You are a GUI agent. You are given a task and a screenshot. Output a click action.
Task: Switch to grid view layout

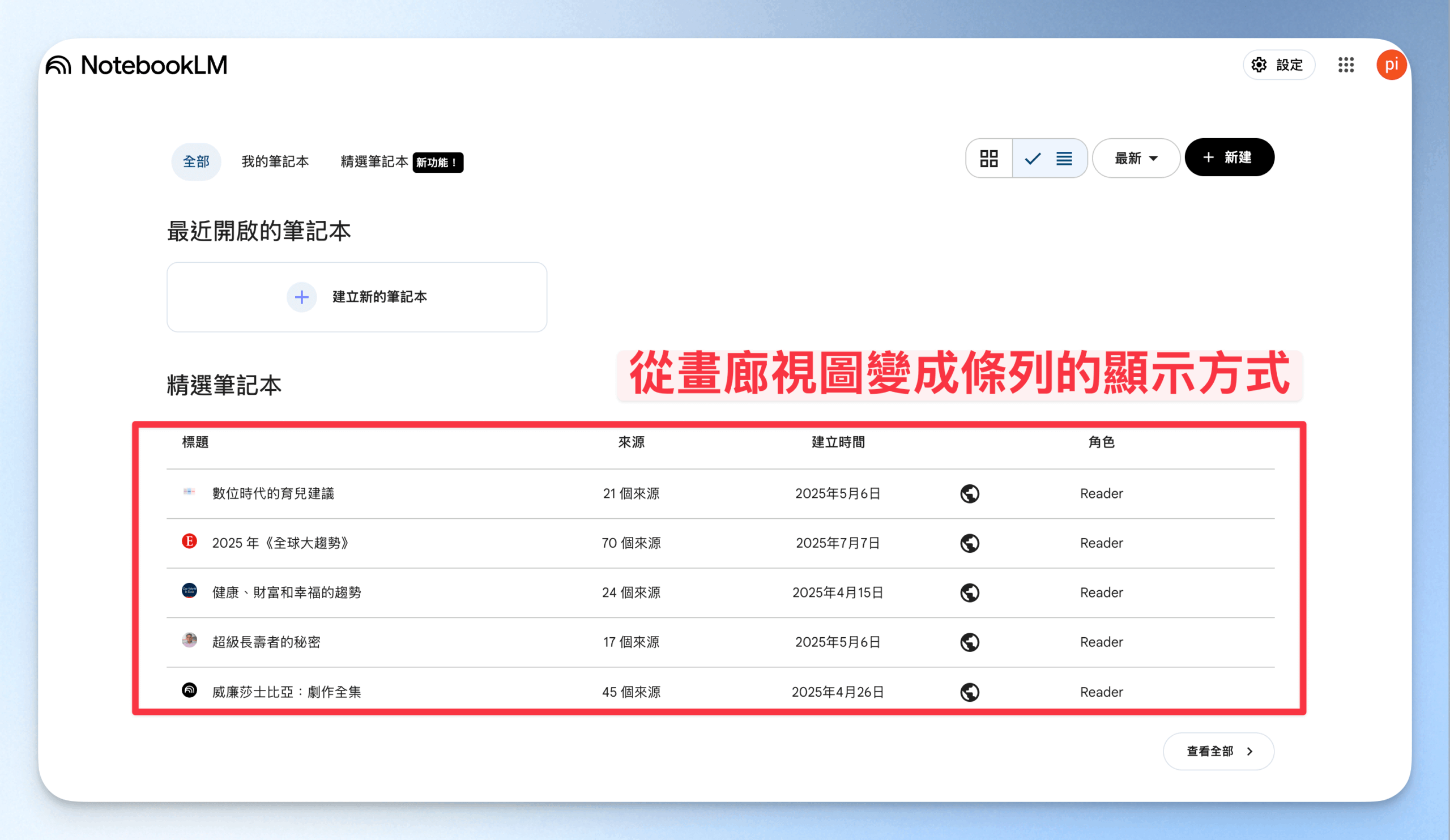[x=989, y=158]
